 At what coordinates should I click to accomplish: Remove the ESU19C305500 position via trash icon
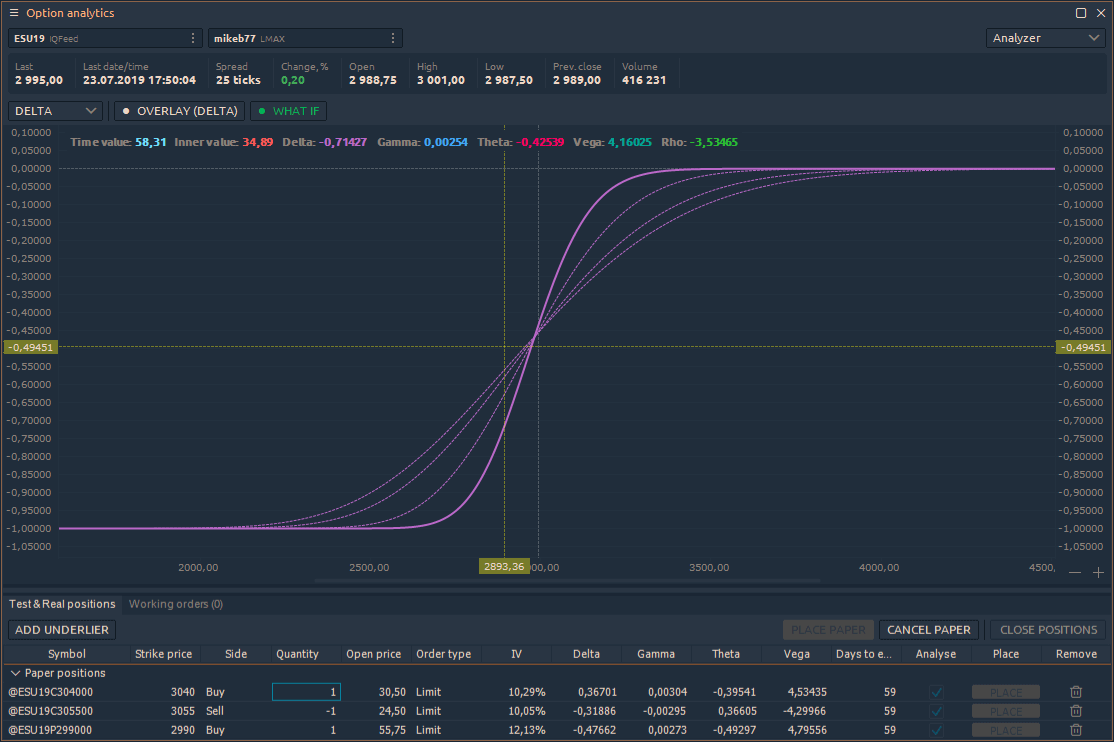pos(1076,711)
